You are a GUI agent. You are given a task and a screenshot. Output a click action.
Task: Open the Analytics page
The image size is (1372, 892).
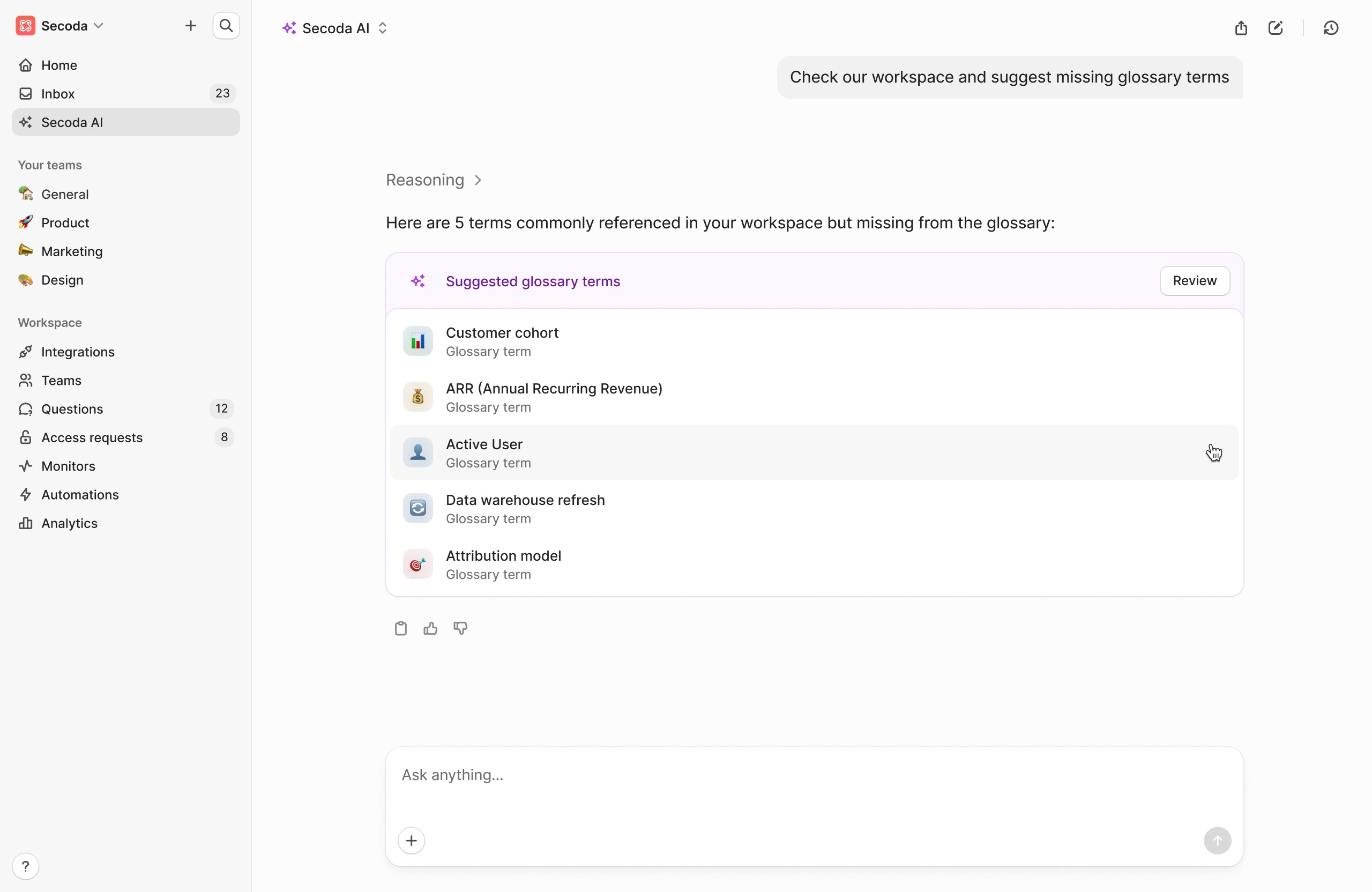[x=125, y=523]
